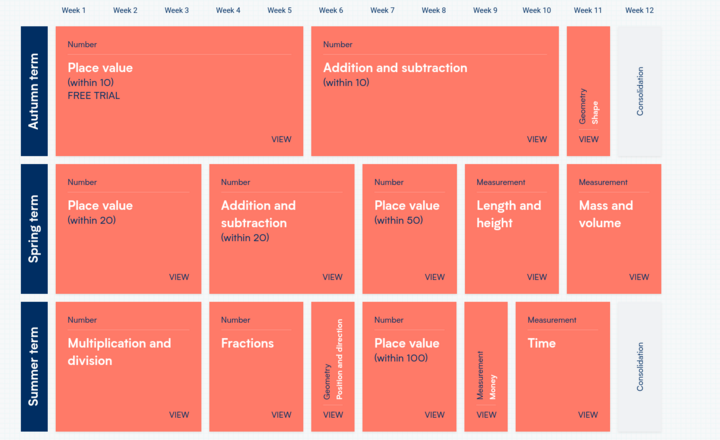Viewport: 720px width, 440px height.
Task: Click the Autumn term Consolidation block
Action: (640, 91)
